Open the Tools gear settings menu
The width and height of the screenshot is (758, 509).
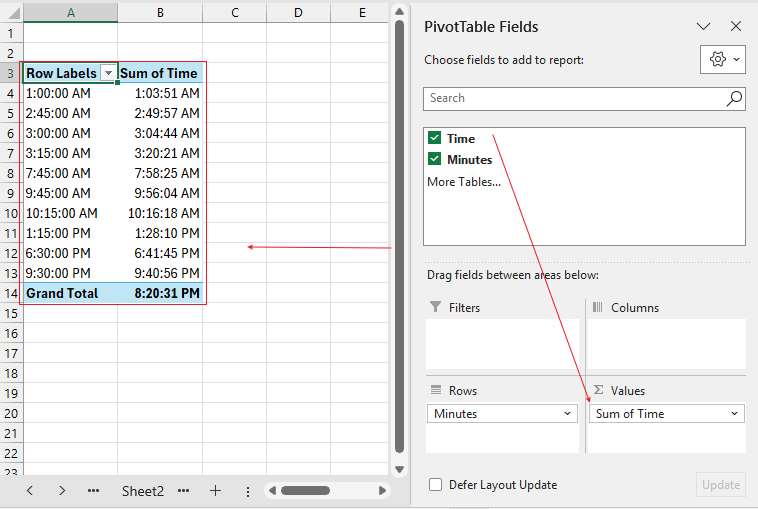724,60
